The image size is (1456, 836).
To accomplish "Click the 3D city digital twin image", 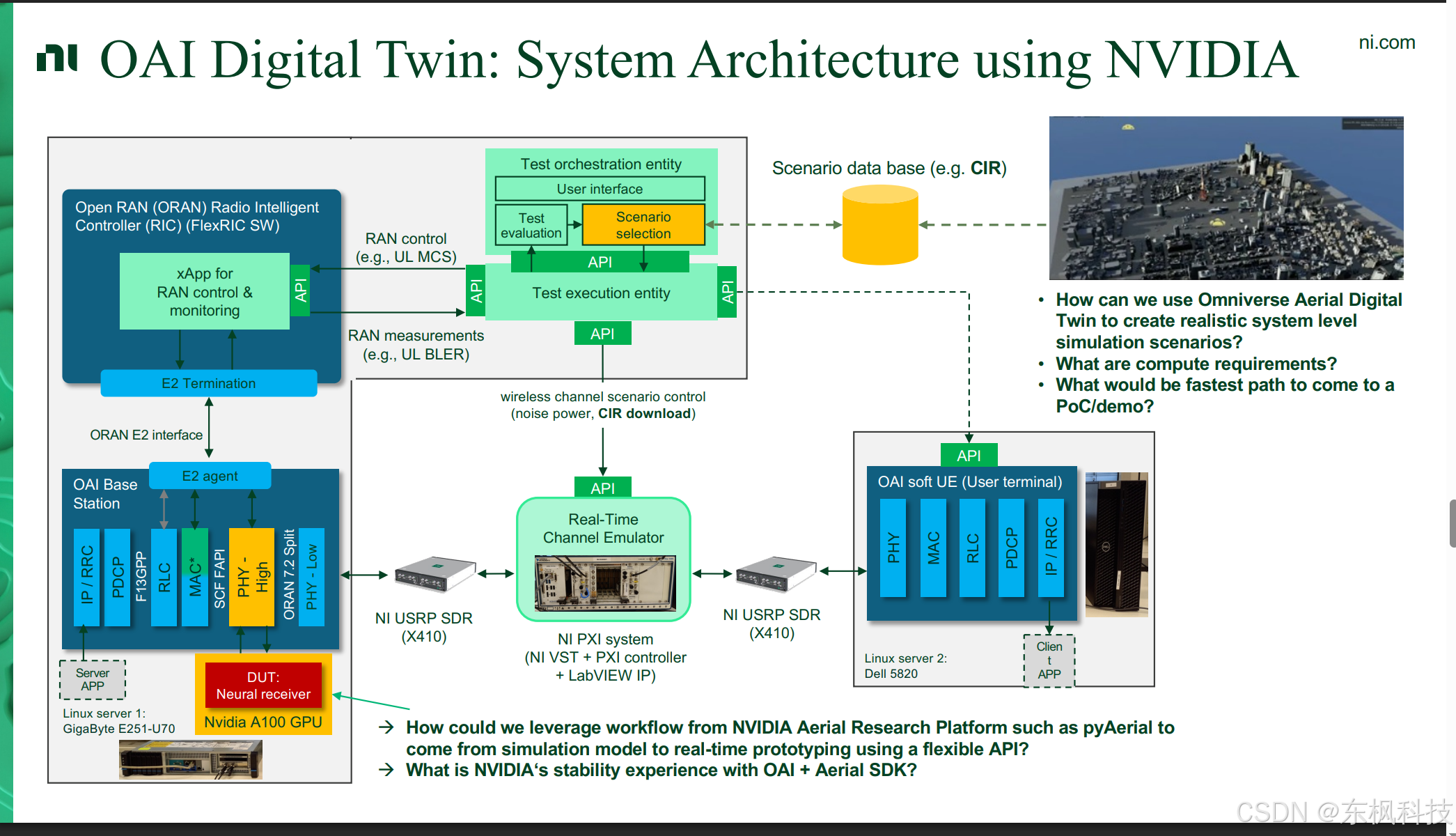I will pyautogui.click(x=1226, y=199).
